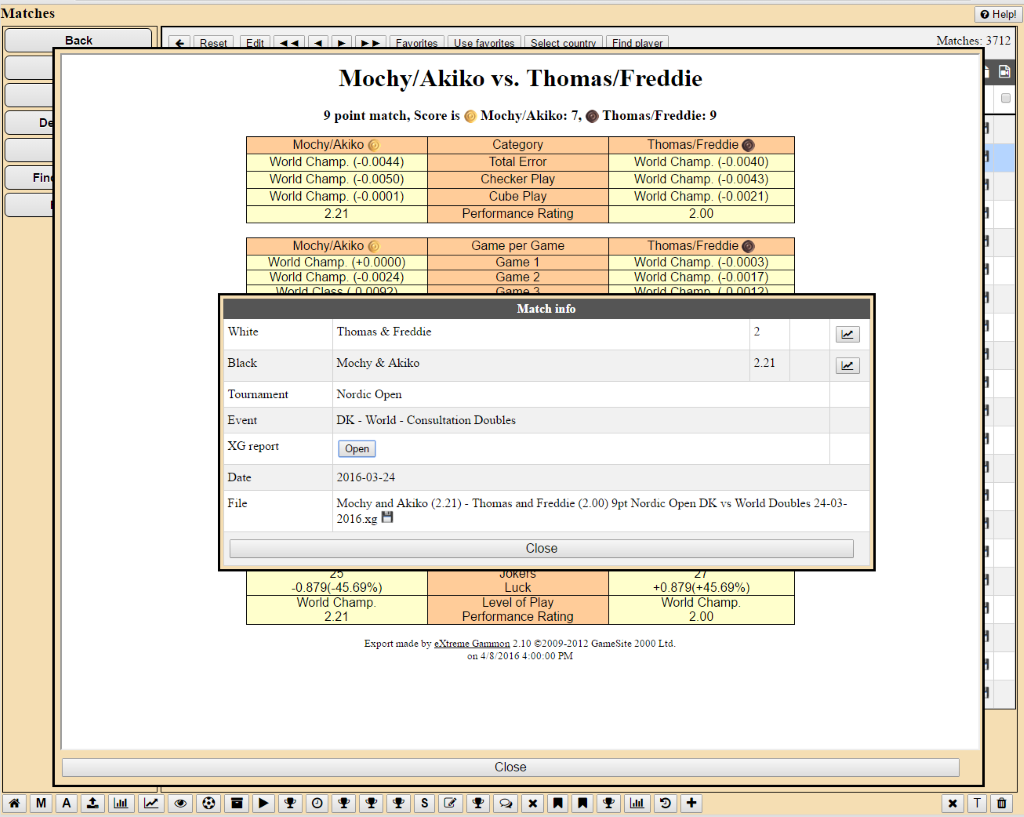Click the archive box icon
Viewport: 1024px width, 817px height.
click(236, 803)
